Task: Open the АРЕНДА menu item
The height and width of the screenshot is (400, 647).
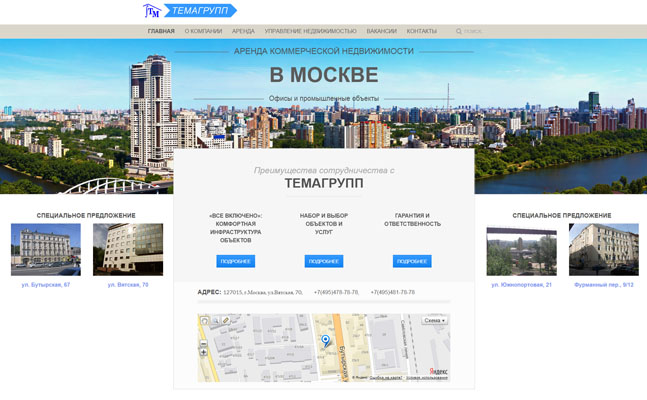Action: pos(243,31)
